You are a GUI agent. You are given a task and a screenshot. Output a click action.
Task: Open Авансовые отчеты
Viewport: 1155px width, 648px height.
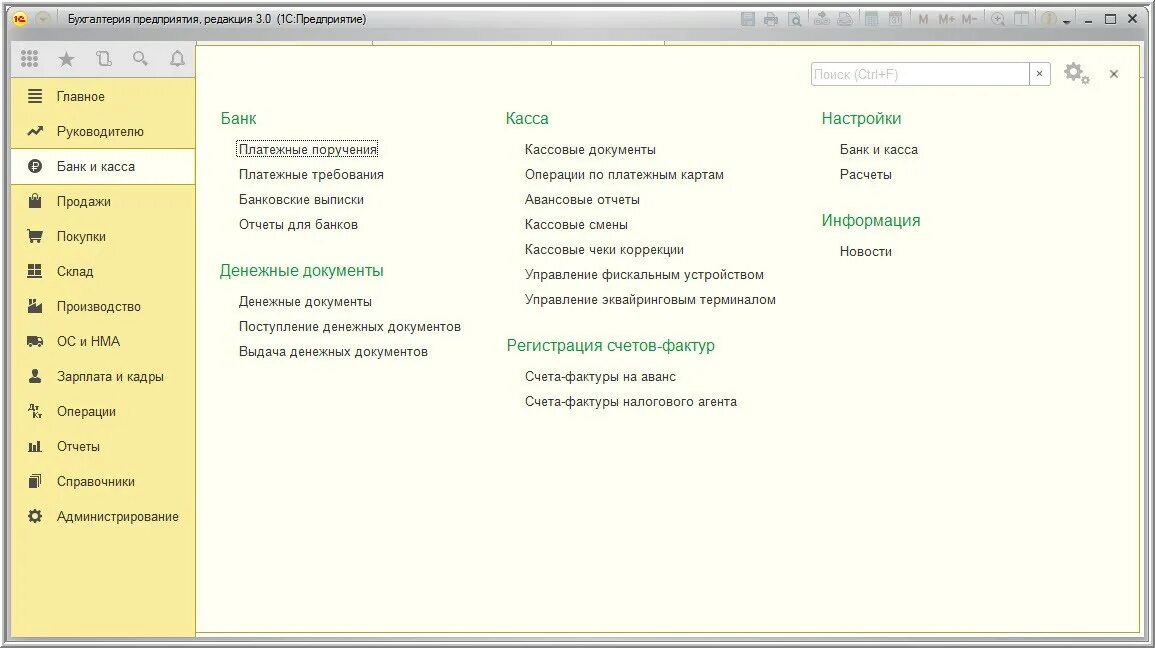coord(582,200)
